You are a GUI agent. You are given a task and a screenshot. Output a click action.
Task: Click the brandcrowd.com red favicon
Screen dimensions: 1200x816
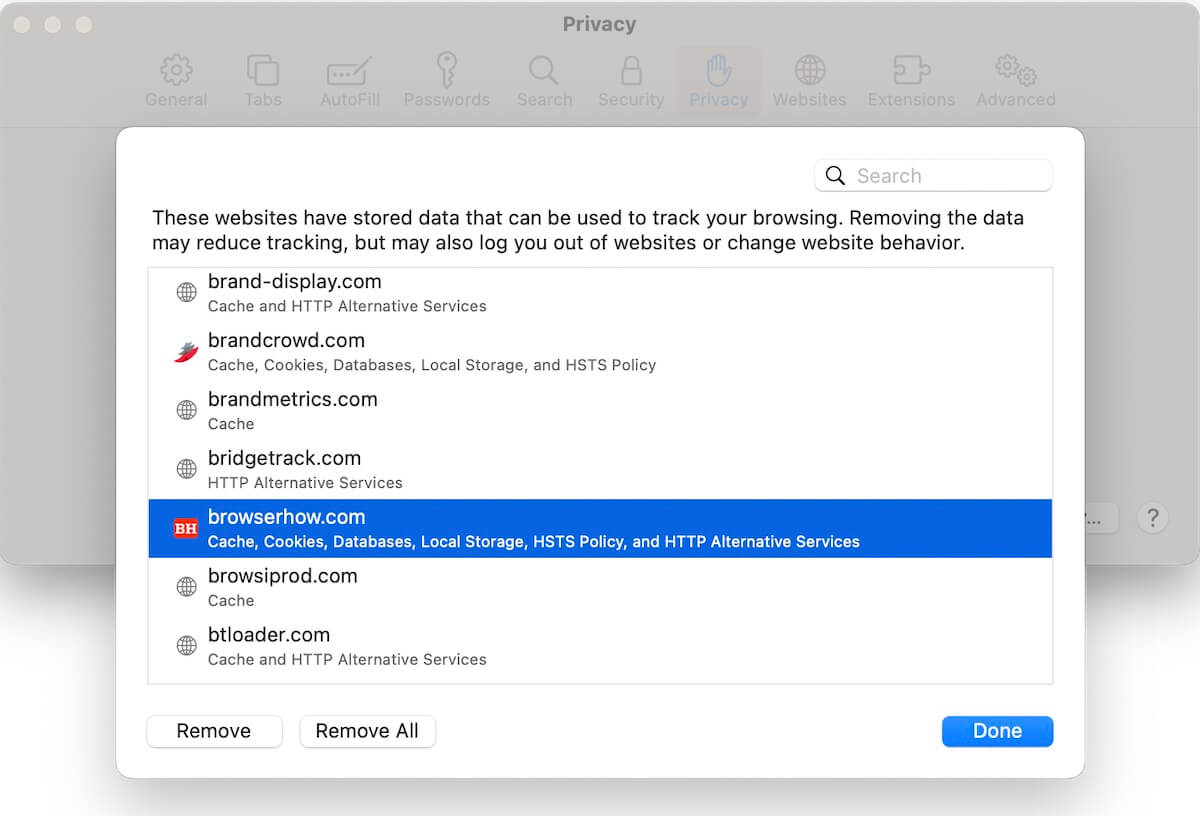tap(186, 351)
